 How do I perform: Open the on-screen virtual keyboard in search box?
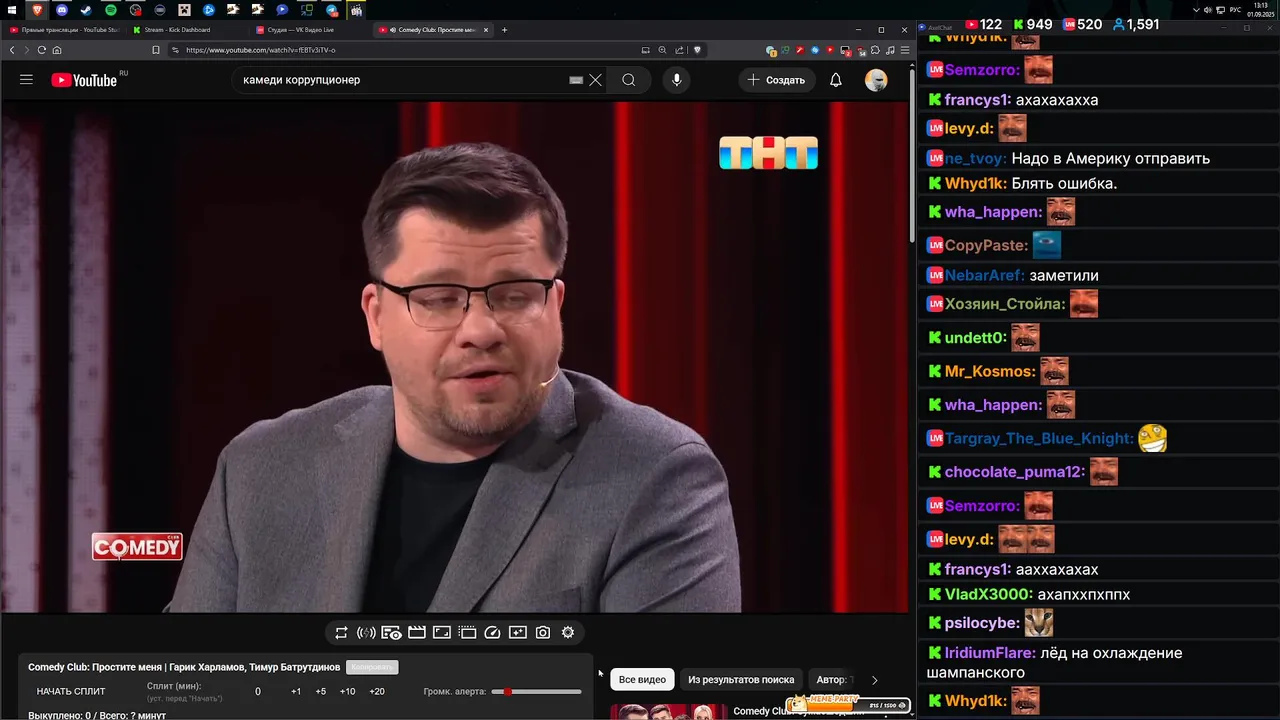(x=576, y=80)
